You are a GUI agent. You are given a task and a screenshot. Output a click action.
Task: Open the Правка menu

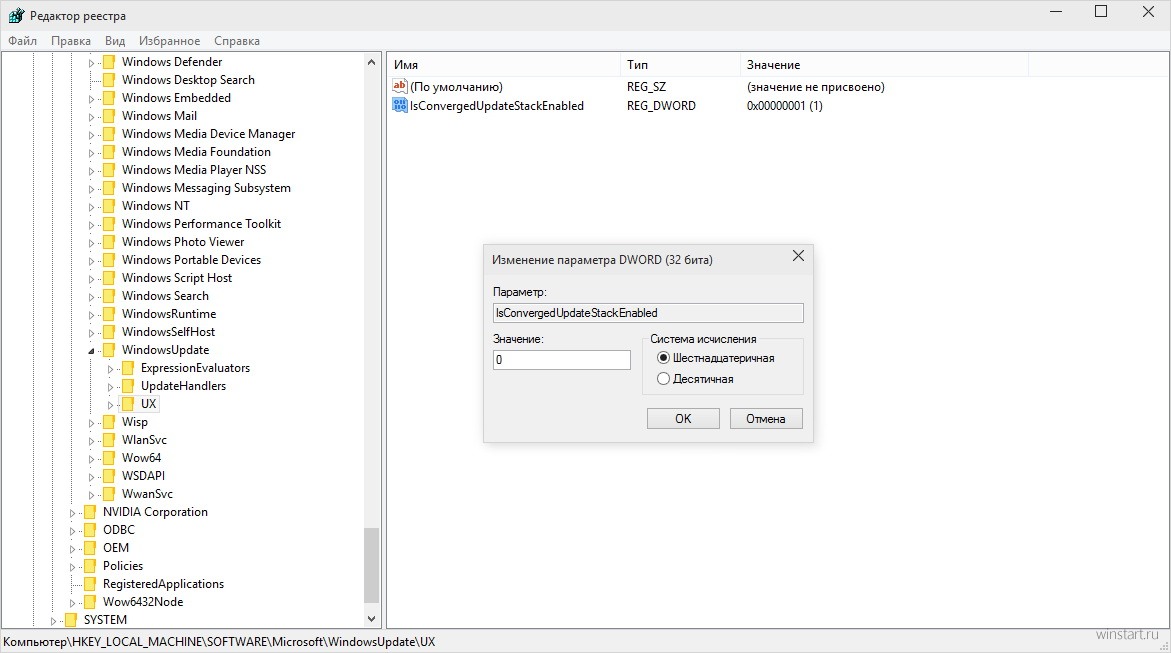pyautogui.click(x=71, y=41)
